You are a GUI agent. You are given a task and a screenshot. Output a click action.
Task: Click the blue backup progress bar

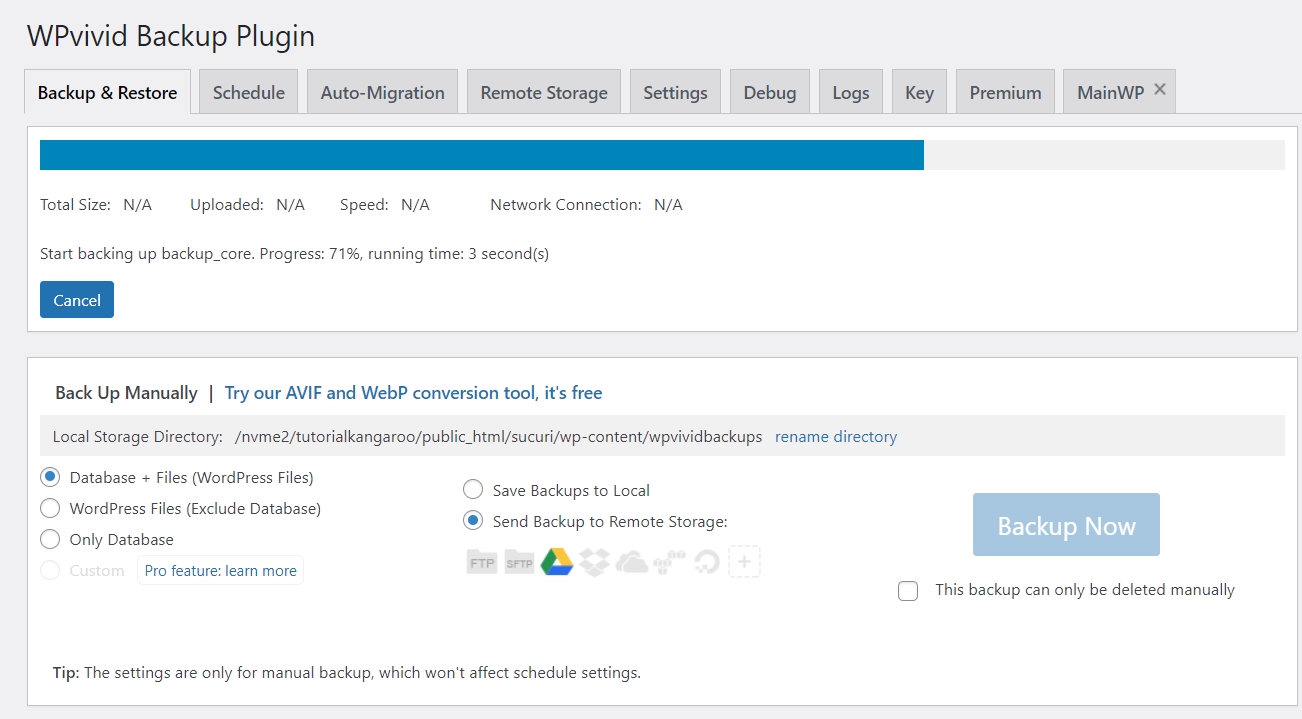point(482,154)
